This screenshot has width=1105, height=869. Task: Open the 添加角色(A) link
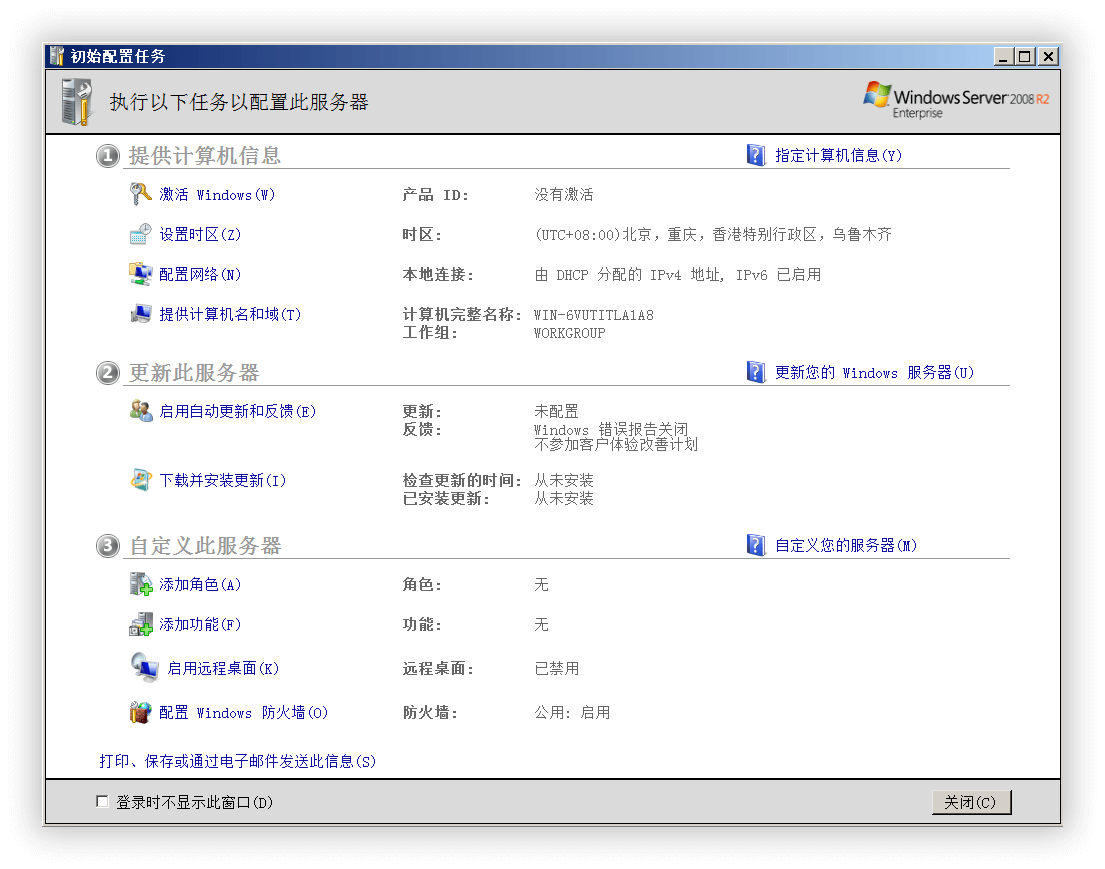pos(200,585)
